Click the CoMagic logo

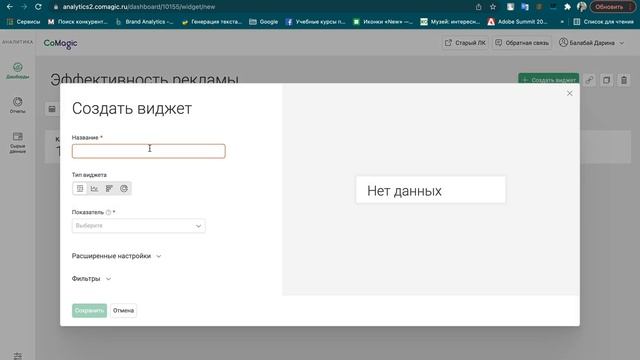point(60,43)
